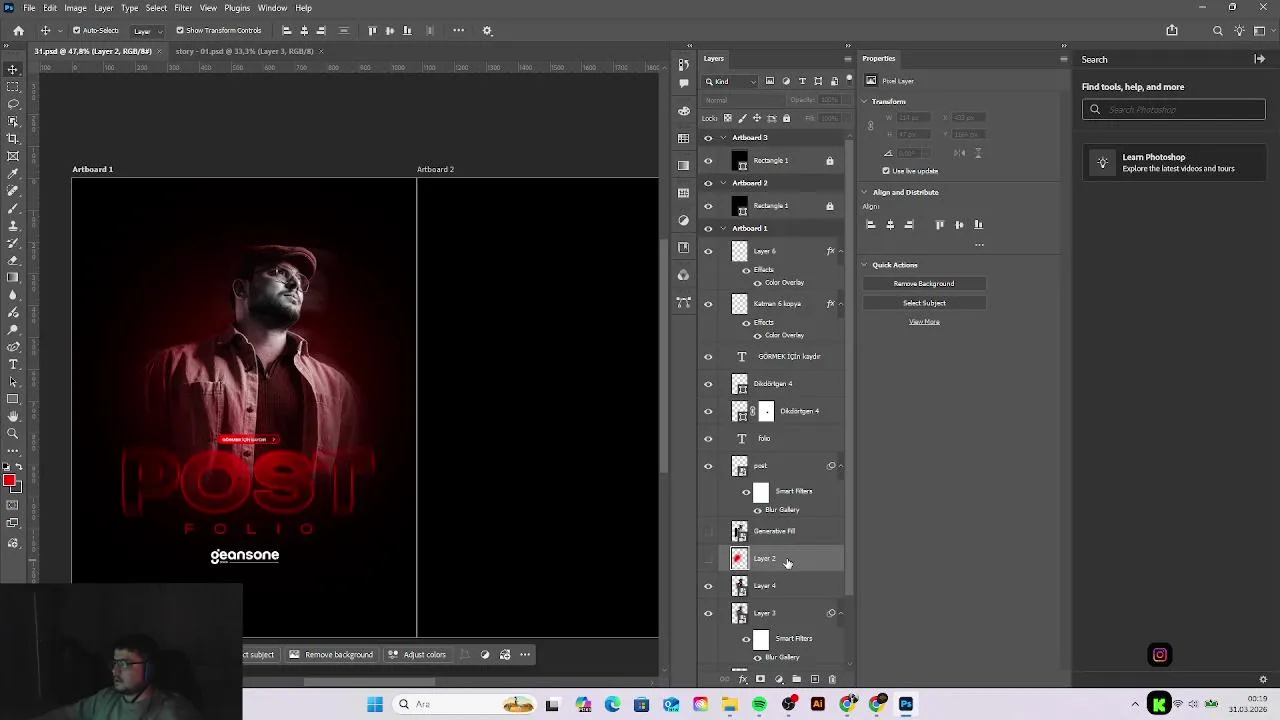1280x720 pixels.
Task: Open the options bar settings gear
Action: 487,31
